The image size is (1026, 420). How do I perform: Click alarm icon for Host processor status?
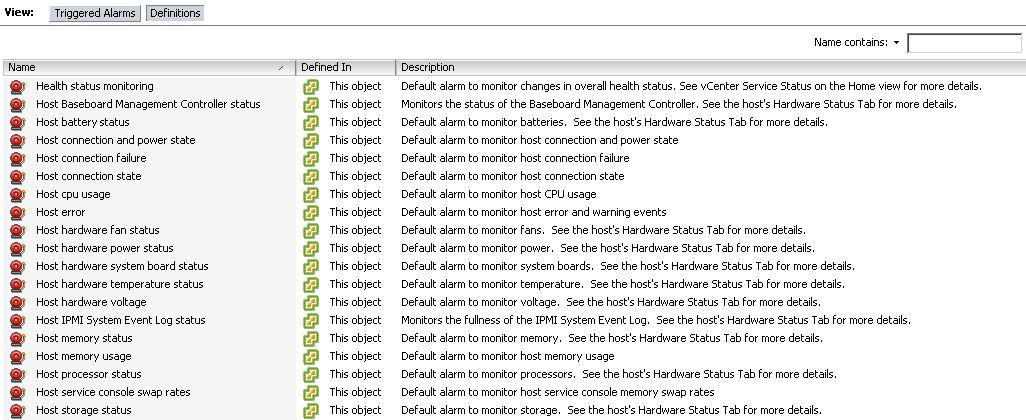coord(18,374)
